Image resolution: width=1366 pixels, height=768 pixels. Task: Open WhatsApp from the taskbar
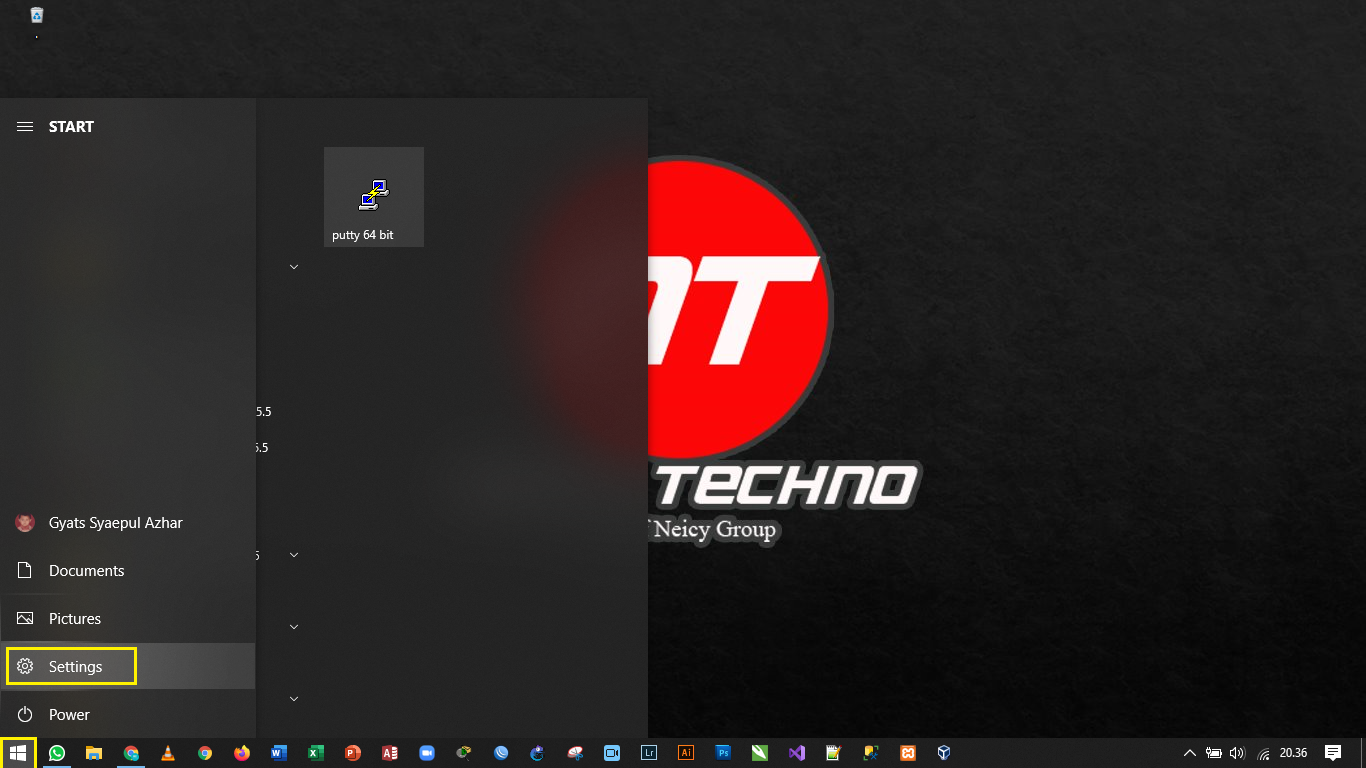pos(57,753)
